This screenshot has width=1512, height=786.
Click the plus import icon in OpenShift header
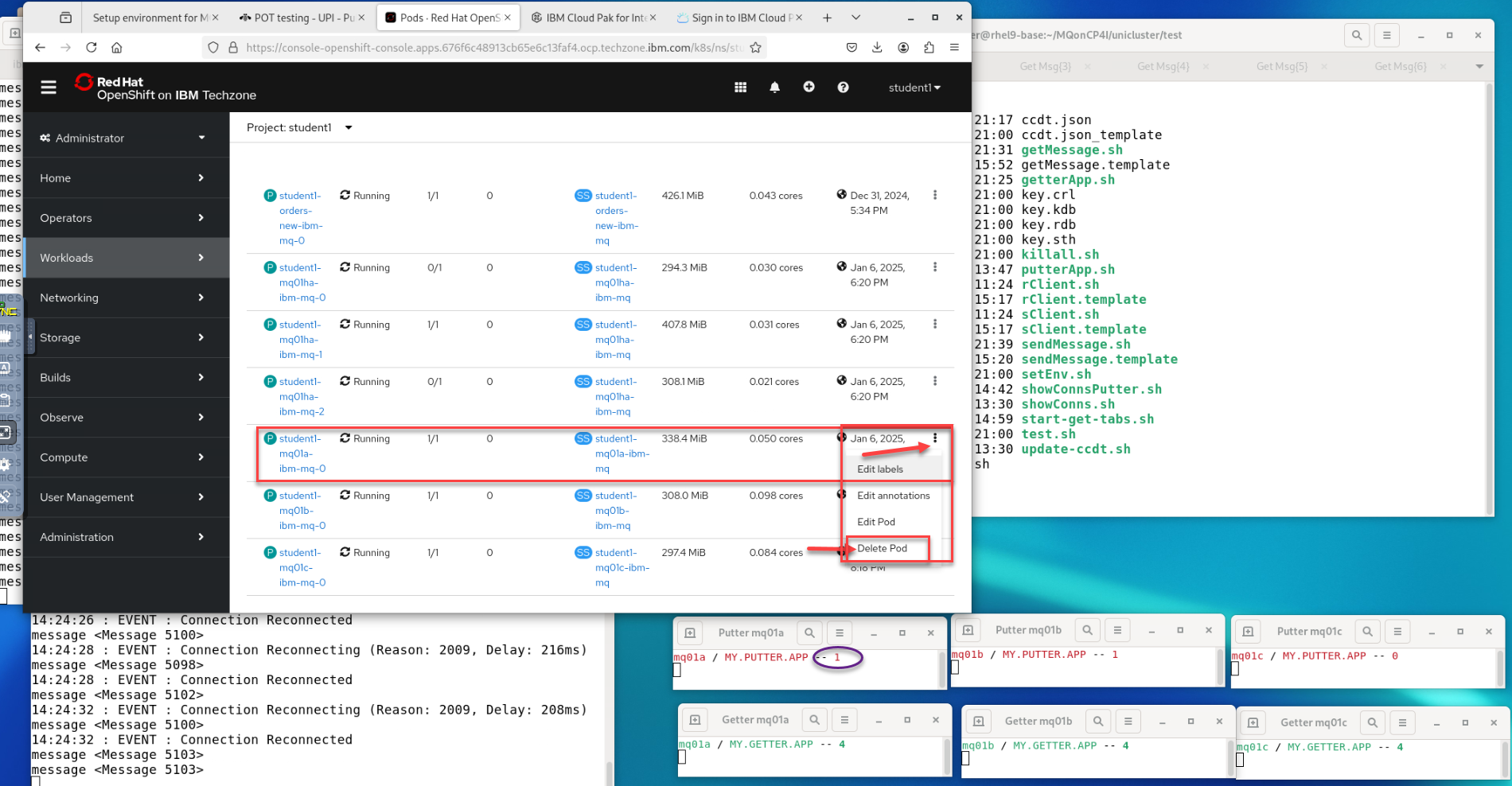tap(809, 87)
